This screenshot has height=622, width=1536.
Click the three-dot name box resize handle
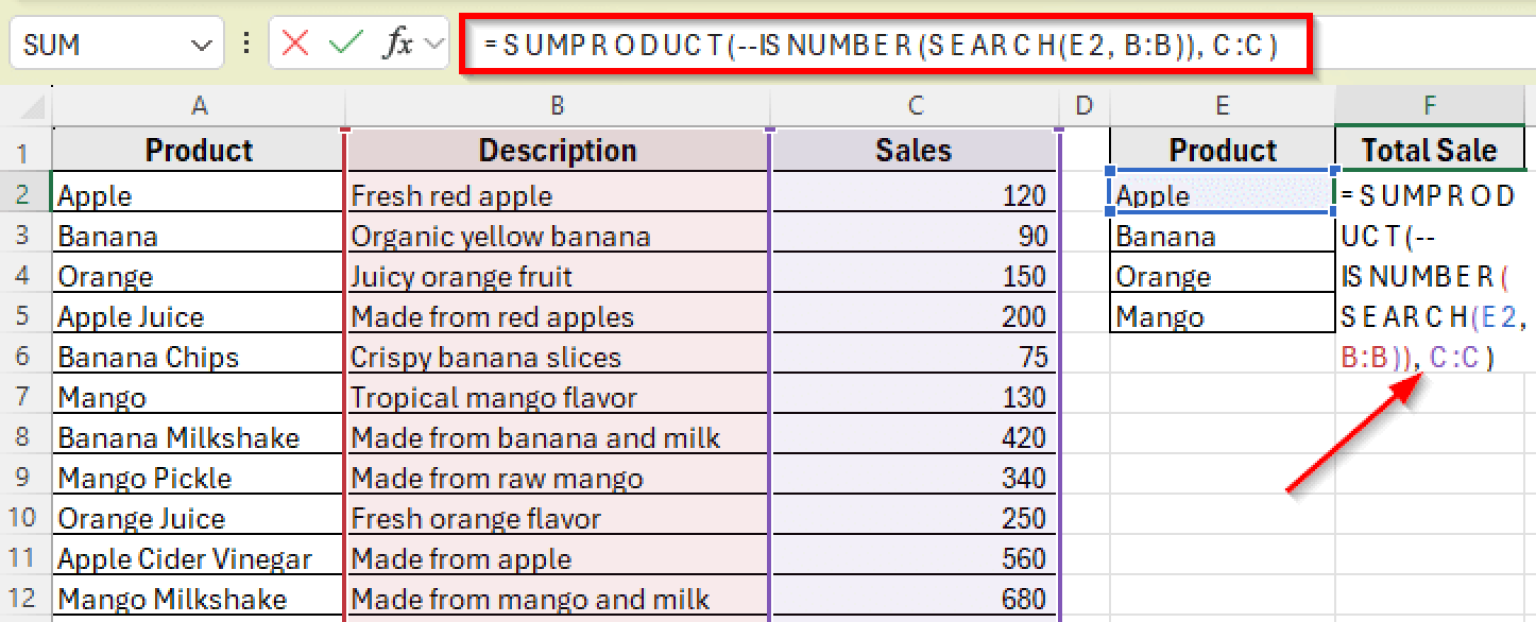(x=247, y=44)
